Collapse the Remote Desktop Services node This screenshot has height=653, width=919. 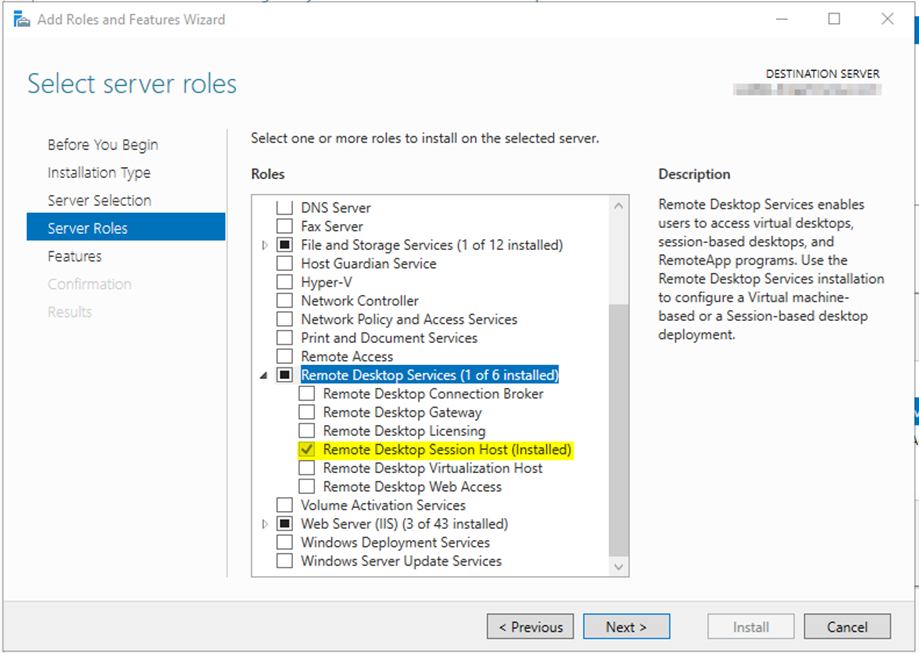tap(265, 374)
